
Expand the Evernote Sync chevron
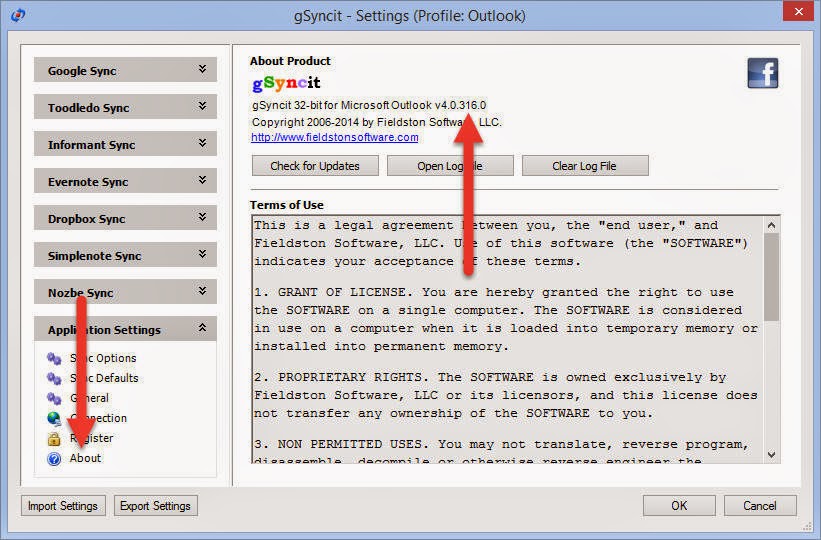202,180
